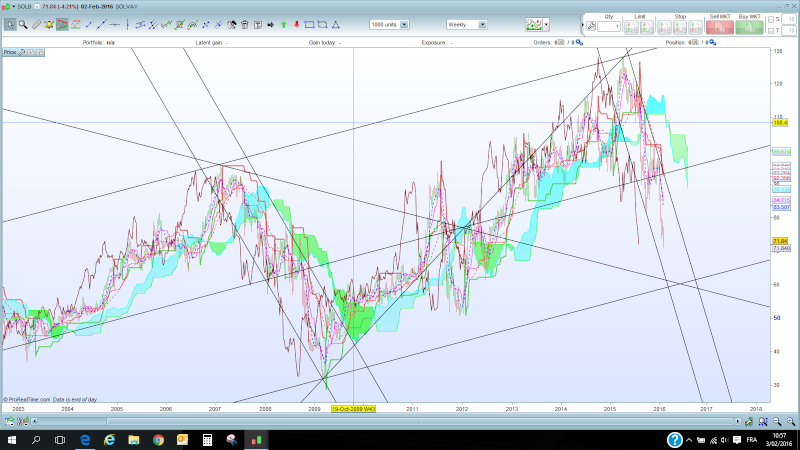Open the magnifier next to Orders count
Image resolution: width=800 pixels, height=450 pixels.
point(579,42)
